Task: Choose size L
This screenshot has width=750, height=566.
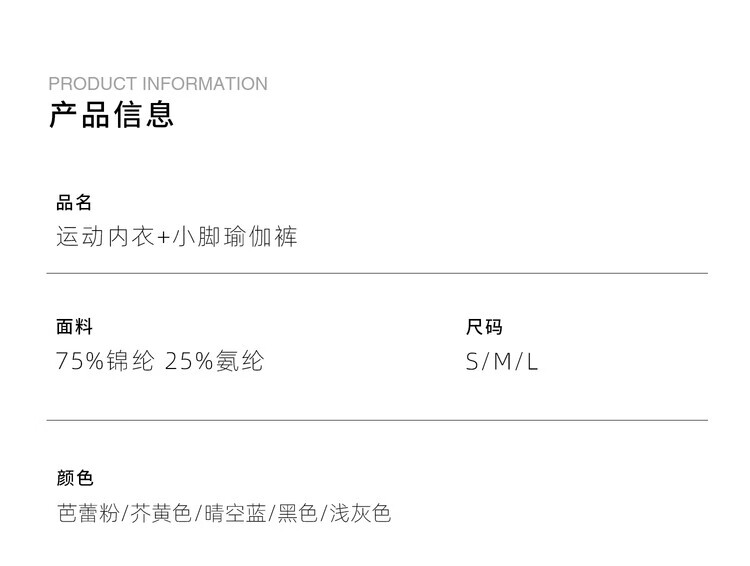Action: 532,362
